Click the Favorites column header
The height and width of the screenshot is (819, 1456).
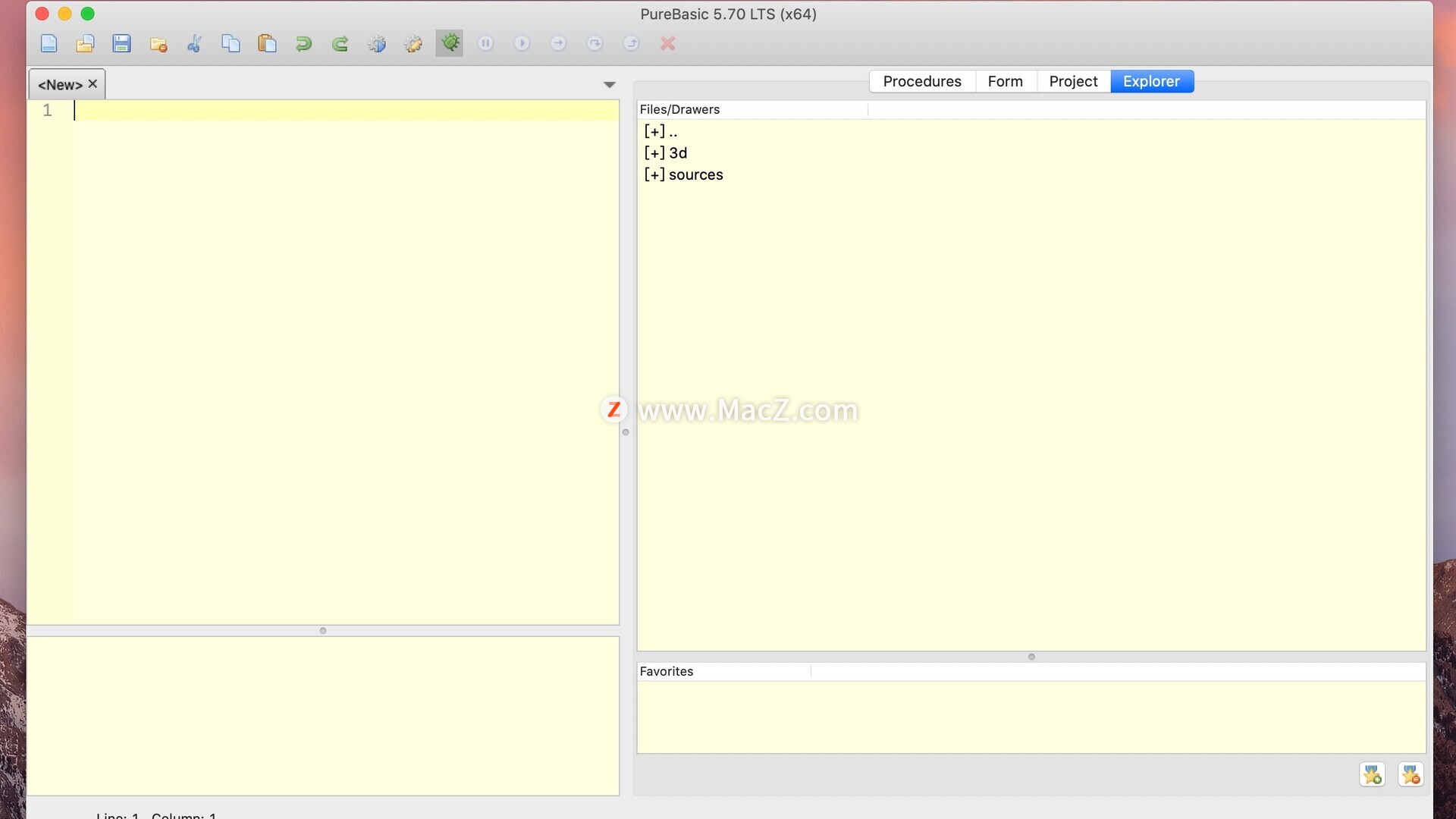coord(723,671)
